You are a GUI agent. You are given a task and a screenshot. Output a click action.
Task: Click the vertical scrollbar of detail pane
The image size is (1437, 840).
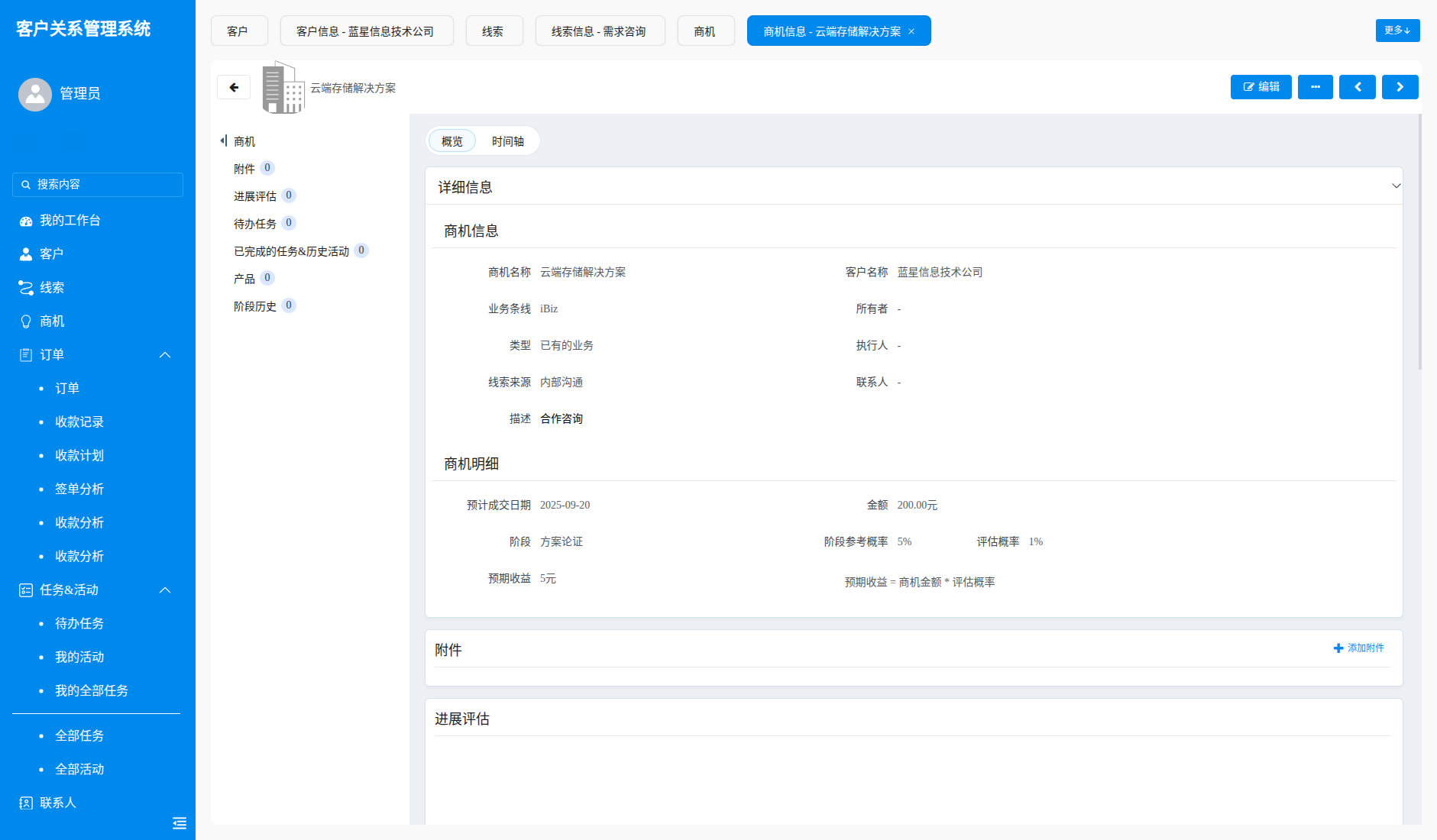click(x=1419, y=241)
